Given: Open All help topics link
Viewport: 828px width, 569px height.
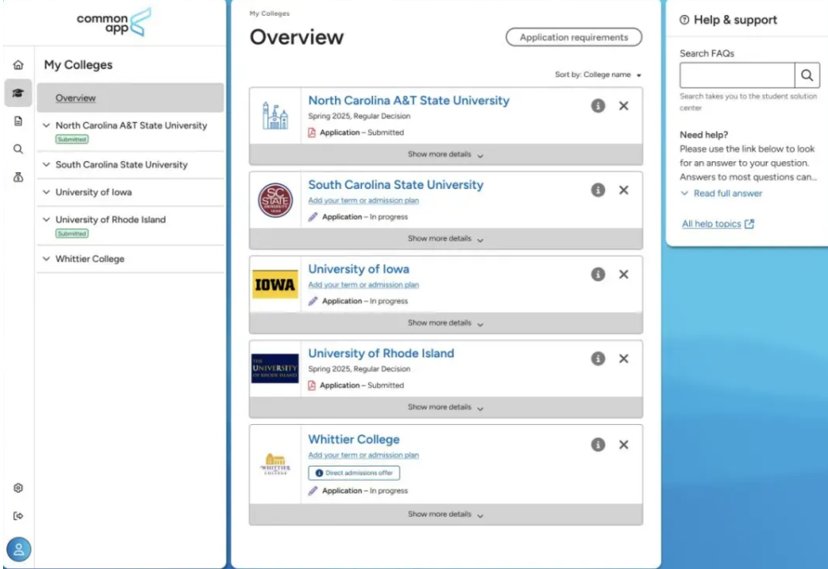Looking at the screenshot, I should coord(718,224).
